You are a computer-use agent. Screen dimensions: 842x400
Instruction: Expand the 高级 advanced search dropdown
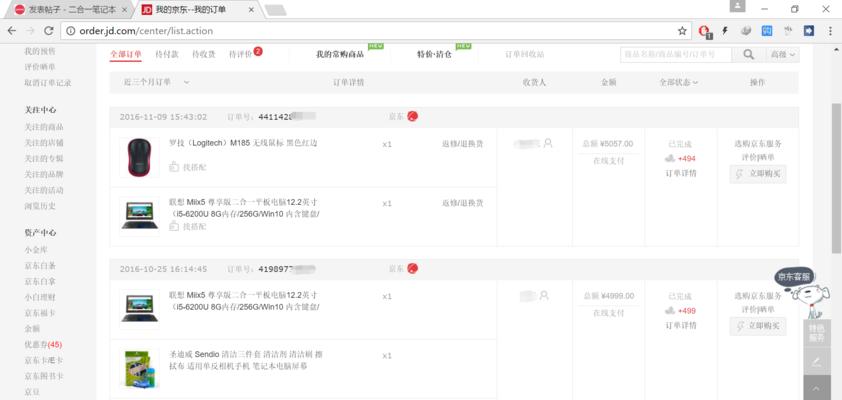coord(783,54)
